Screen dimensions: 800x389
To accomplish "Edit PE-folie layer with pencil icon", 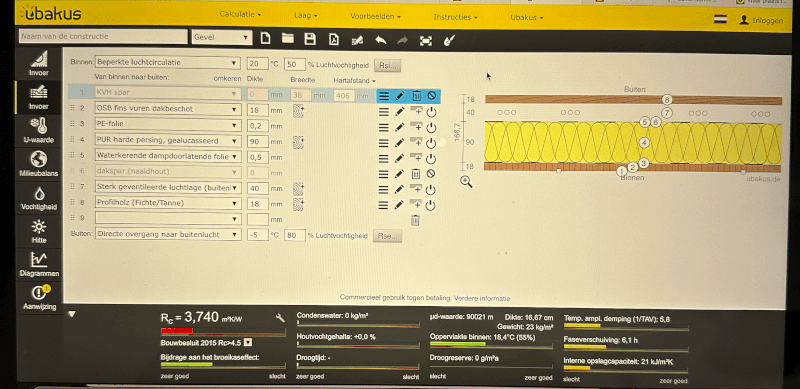I will 399,127.
